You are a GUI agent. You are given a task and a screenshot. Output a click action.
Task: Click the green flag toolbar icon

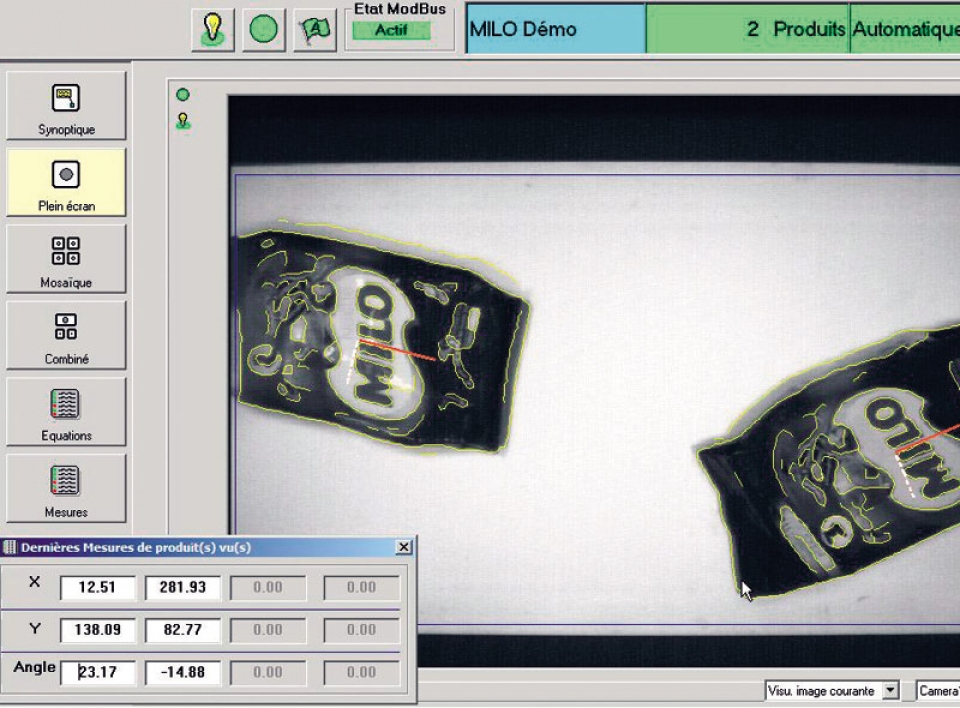[314, 29]
